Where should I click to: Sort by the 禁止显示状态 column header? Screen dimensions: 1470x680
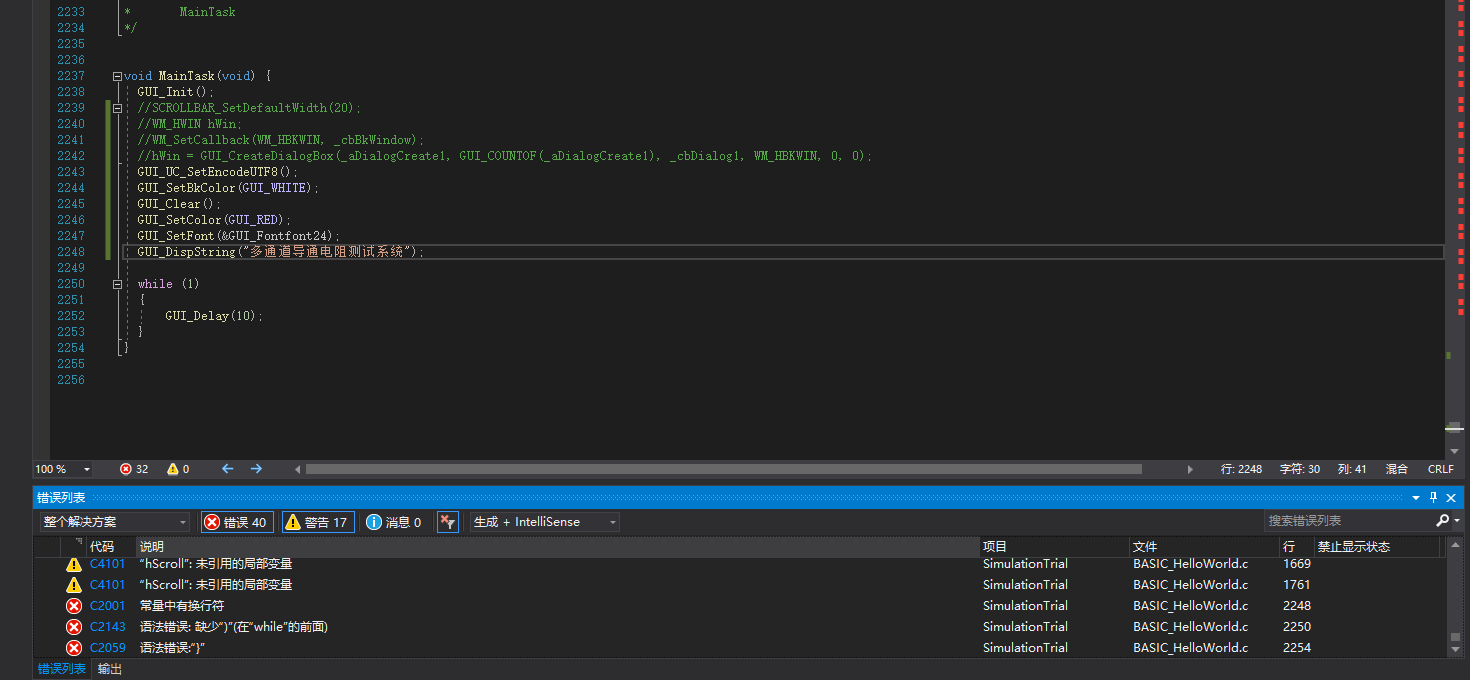click(x=1377, y=547)
